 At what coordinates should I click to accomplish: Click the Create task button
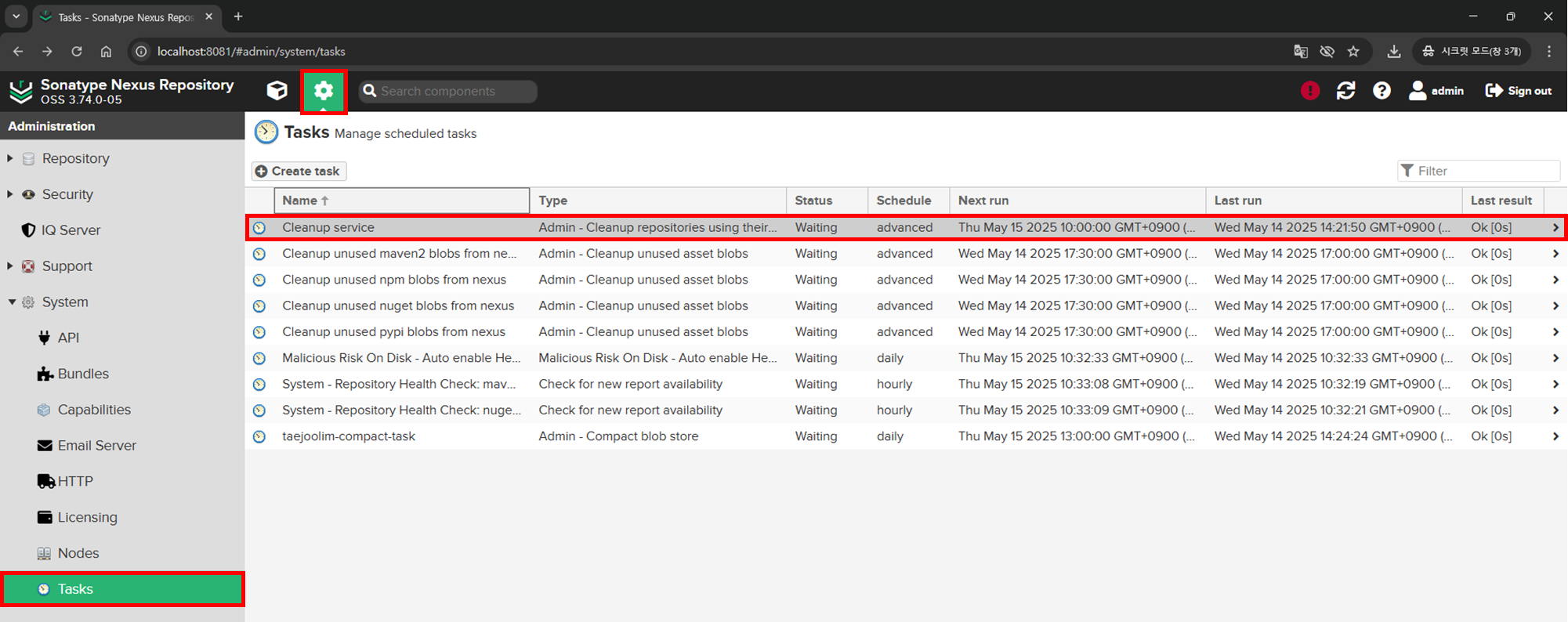298,171
